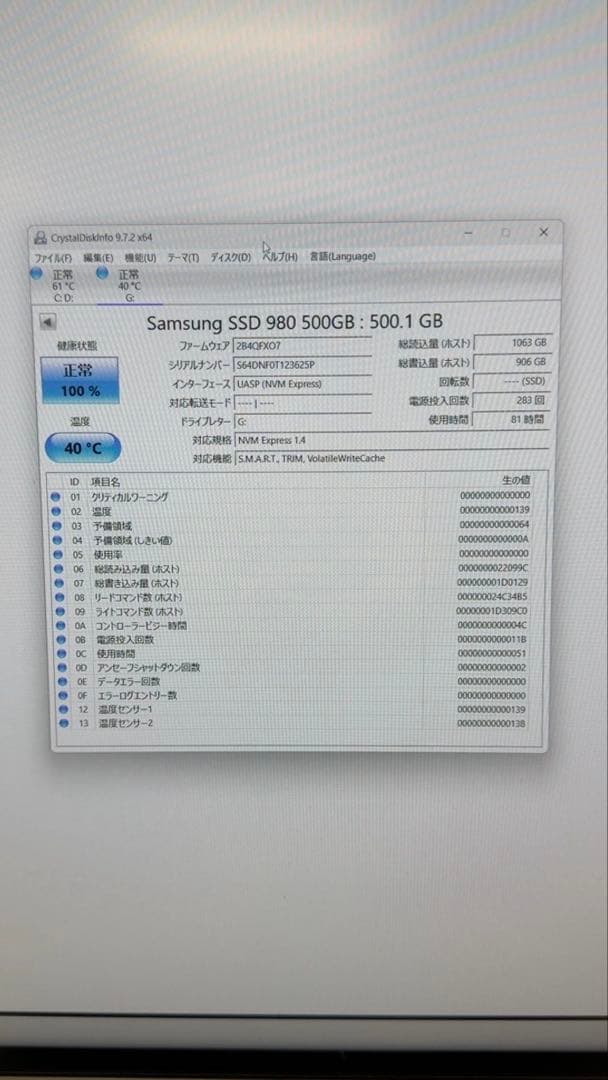Click the S.M.A.R.T., TRIM features field
Screen dimensions: 608x1080
pyautogui.click(x=391, y=458)
